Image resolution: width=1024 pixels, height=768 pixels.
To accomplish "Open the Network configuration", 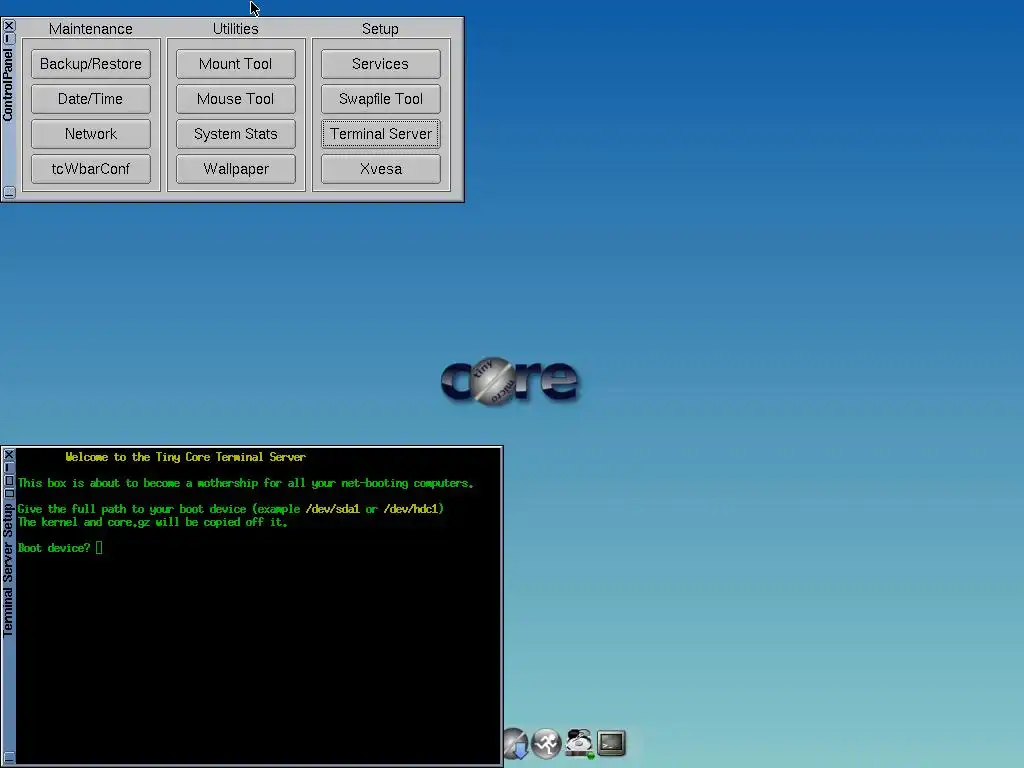I will [x=91, y=134].
